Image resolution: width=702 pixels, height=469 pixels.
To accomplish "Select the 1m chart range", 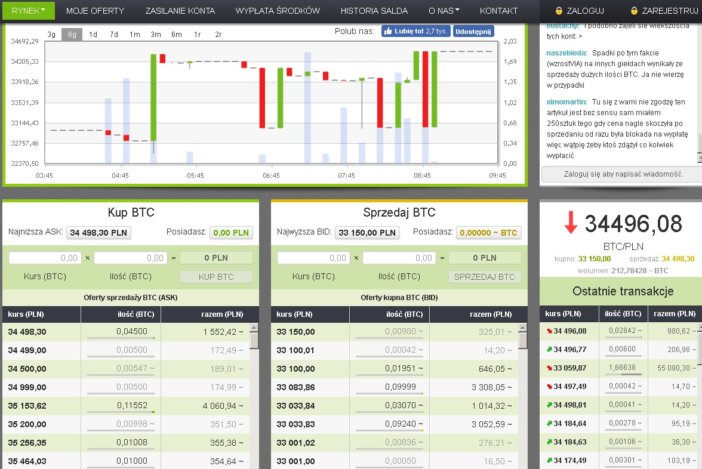I will click(135, 34).
